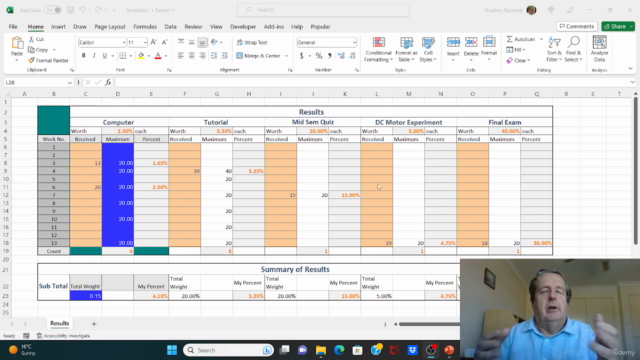Apply Underline formatting

pyautogui.click(x=104, y=56)
